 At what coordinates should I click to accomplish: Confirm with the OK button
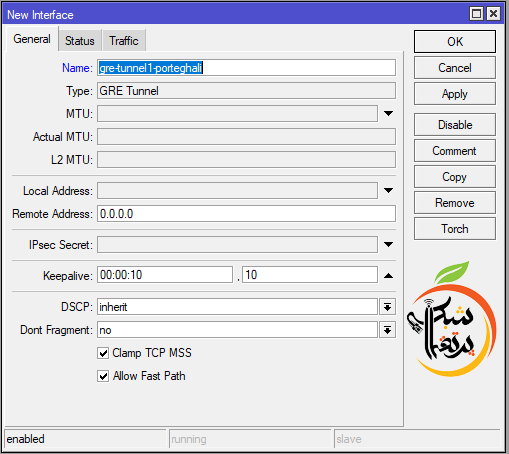coord(455,42)
